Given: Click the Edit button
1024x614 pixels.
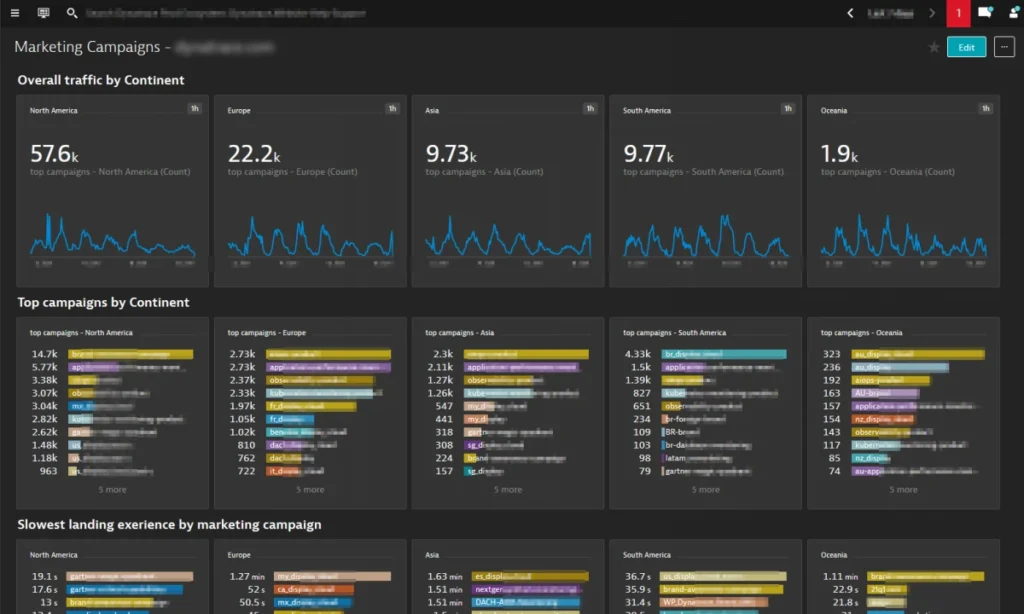Looking at the screenshot, I should (966, 46).
